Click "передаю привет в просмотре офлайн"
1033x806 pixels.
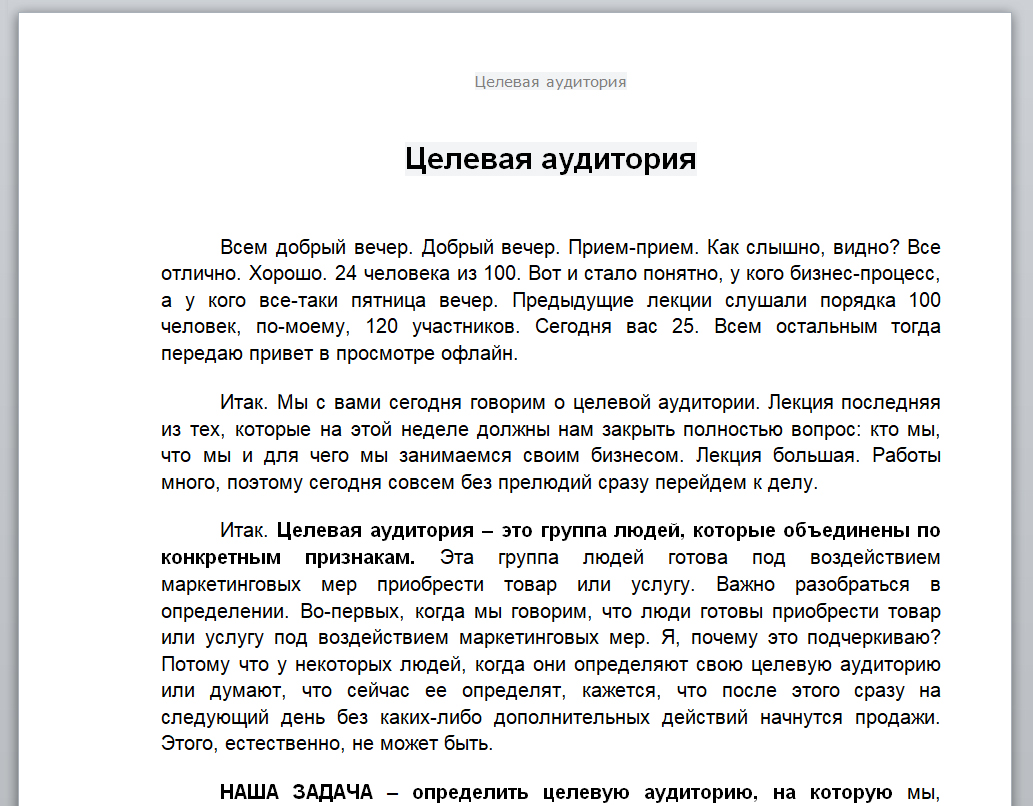[x=339, y=354]
